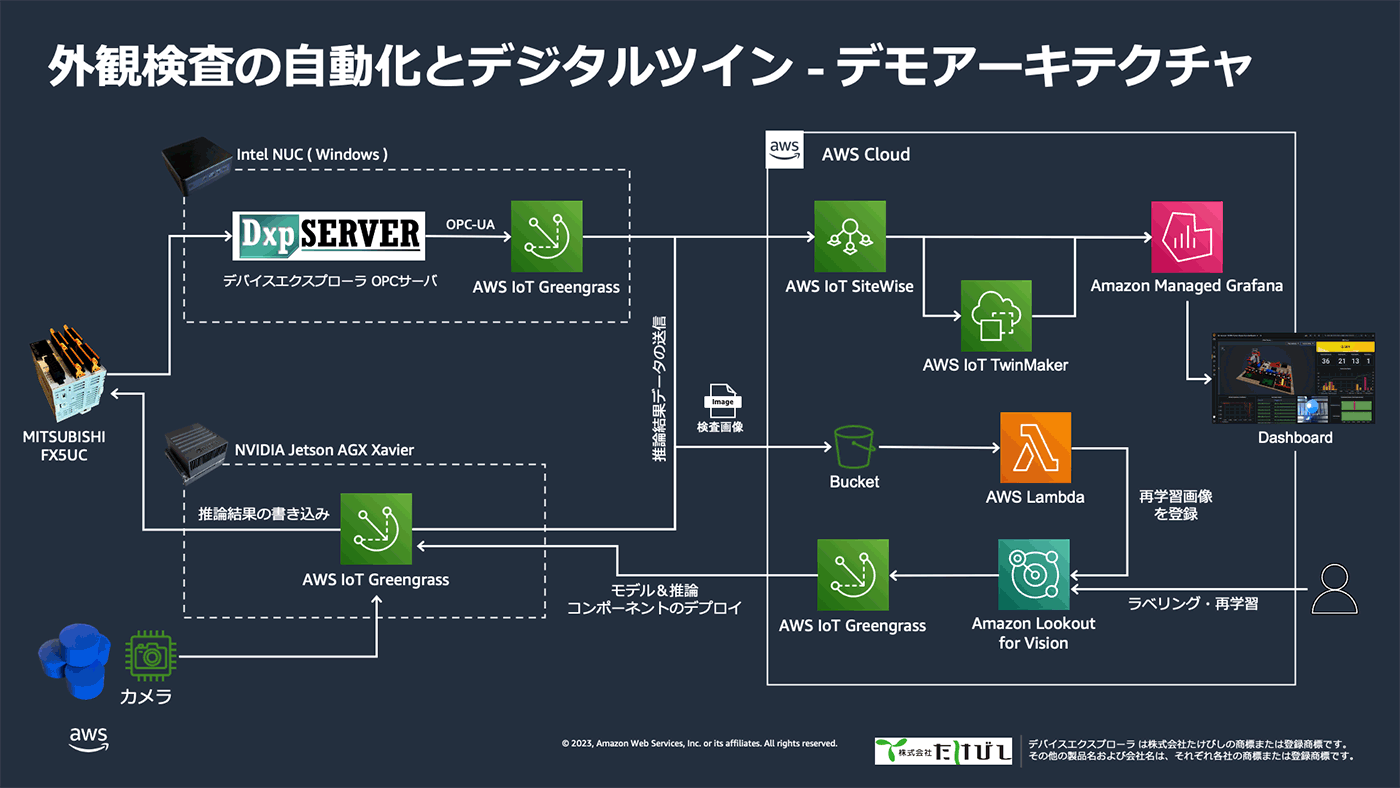Viewport: 1400px width, 788px height.
Task: Click the 'ラベリング・再学習' text
Action: (1193, 603)
